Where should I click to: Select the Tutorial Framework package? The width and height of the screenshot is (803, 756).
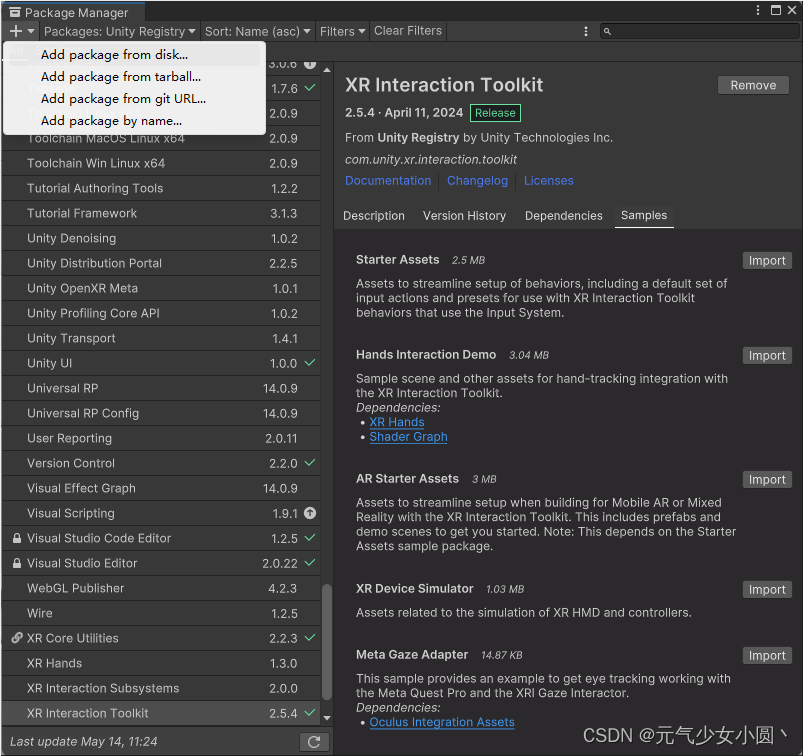(161, 213)
